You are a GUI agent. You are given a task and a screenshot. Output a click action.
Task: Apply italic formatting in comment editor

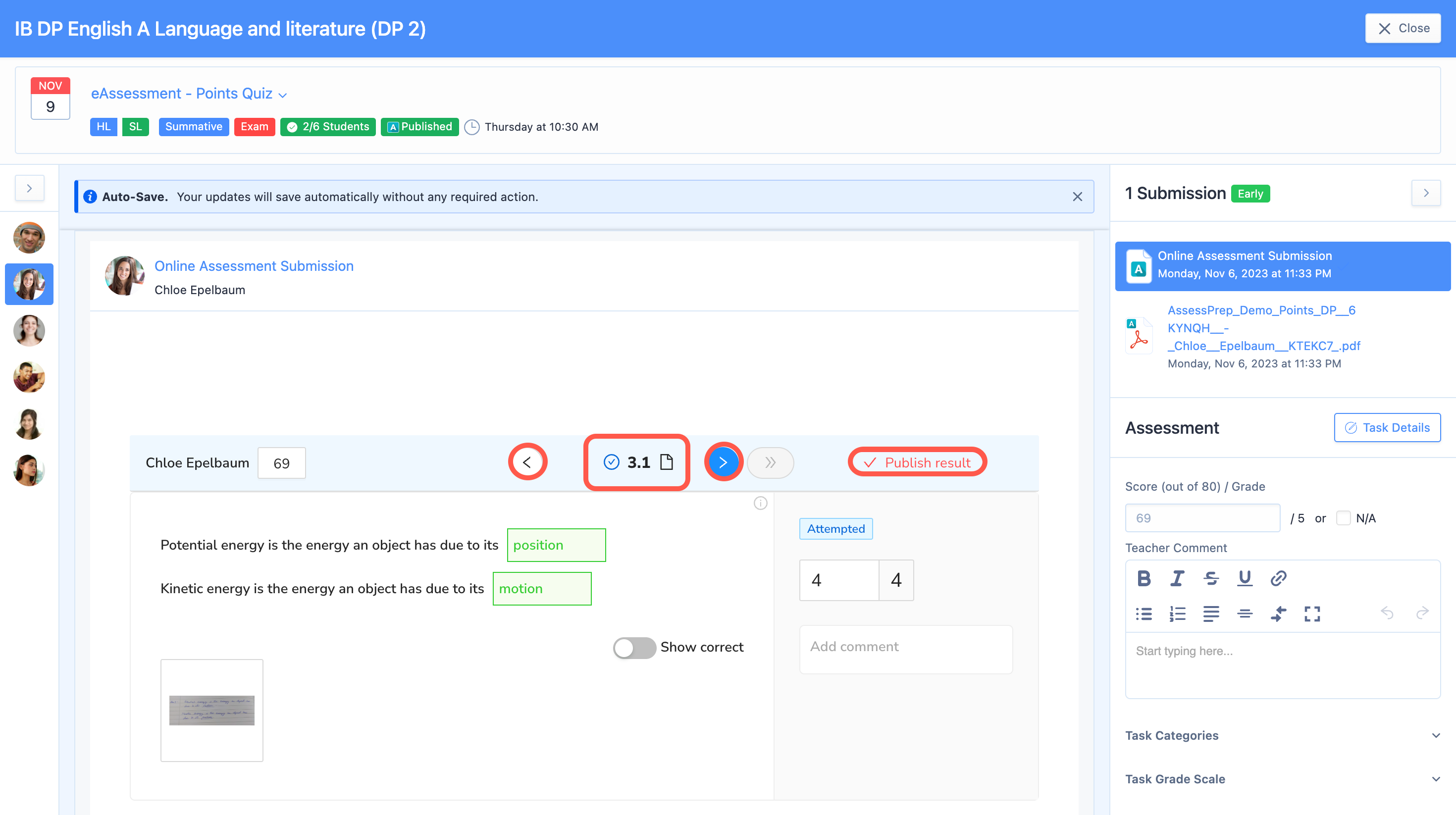coord(1177,578)
